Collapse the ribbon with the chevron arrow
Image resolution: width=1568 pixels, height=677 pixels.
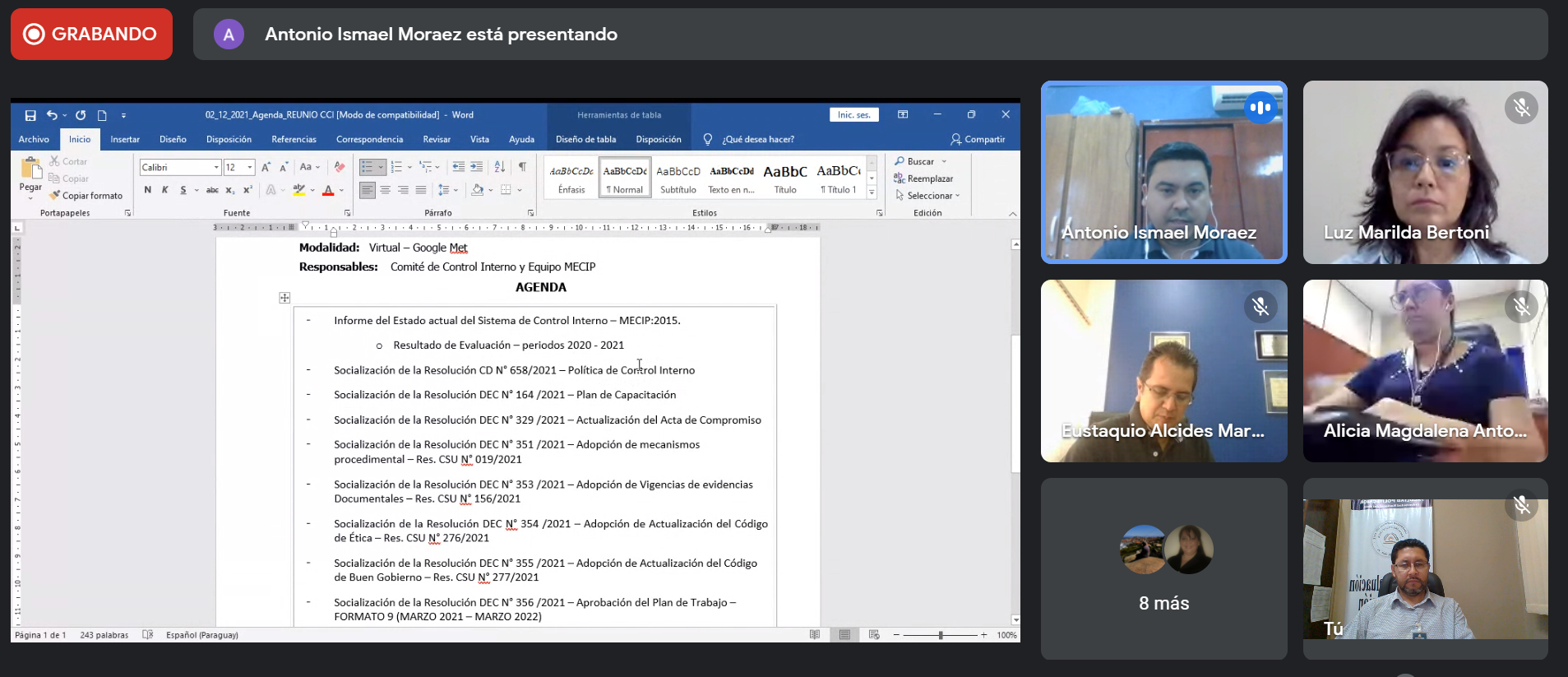click(x=1012, y=213)
